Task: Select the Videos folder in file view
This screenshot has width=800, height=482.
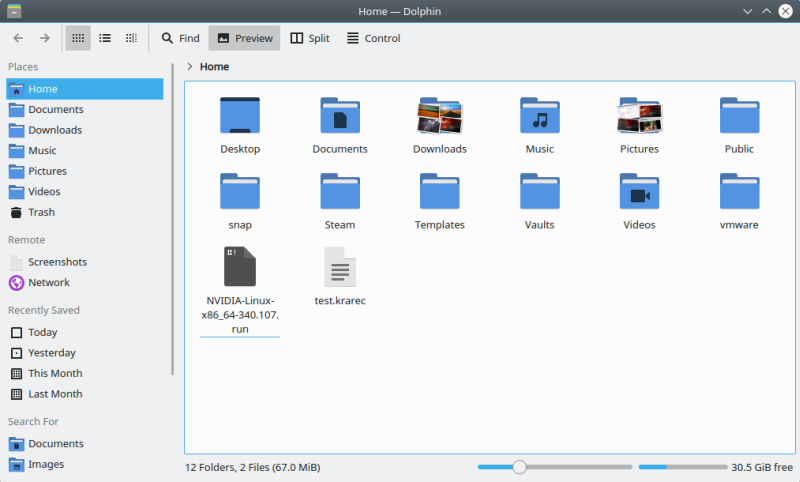Action: [639, 191]
